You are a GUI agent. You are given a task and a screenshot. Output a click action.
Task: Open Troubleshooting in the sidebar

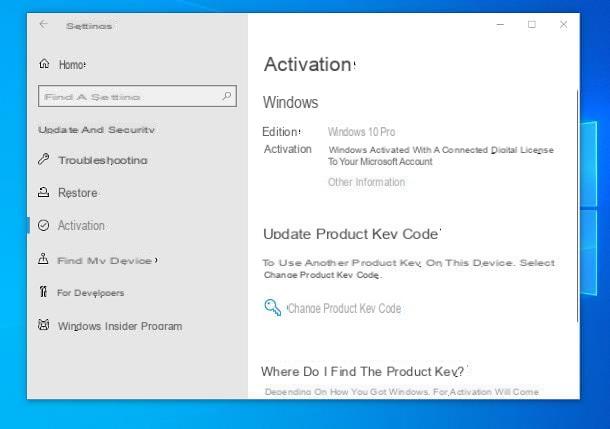point(103,160)
